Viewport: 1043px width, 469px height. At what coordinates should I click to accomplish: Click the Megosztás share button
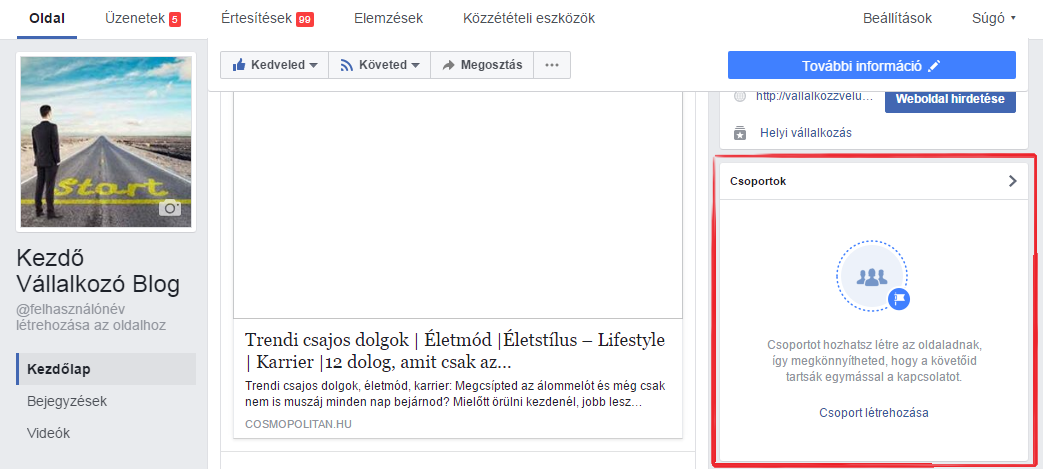(x=482, y=65)
